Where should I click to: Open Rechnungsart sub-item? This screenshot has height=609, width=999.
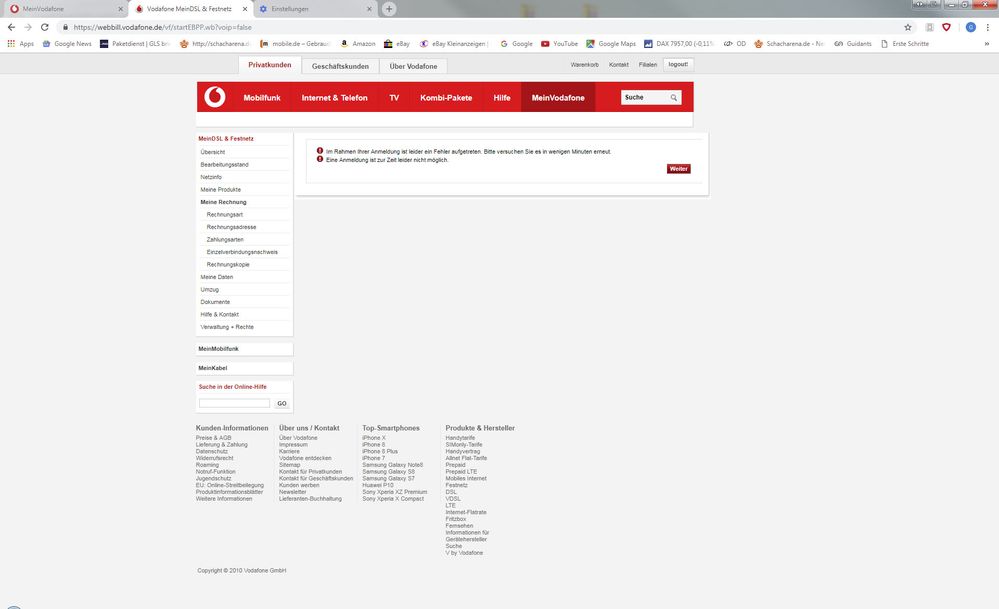[224, 215]
